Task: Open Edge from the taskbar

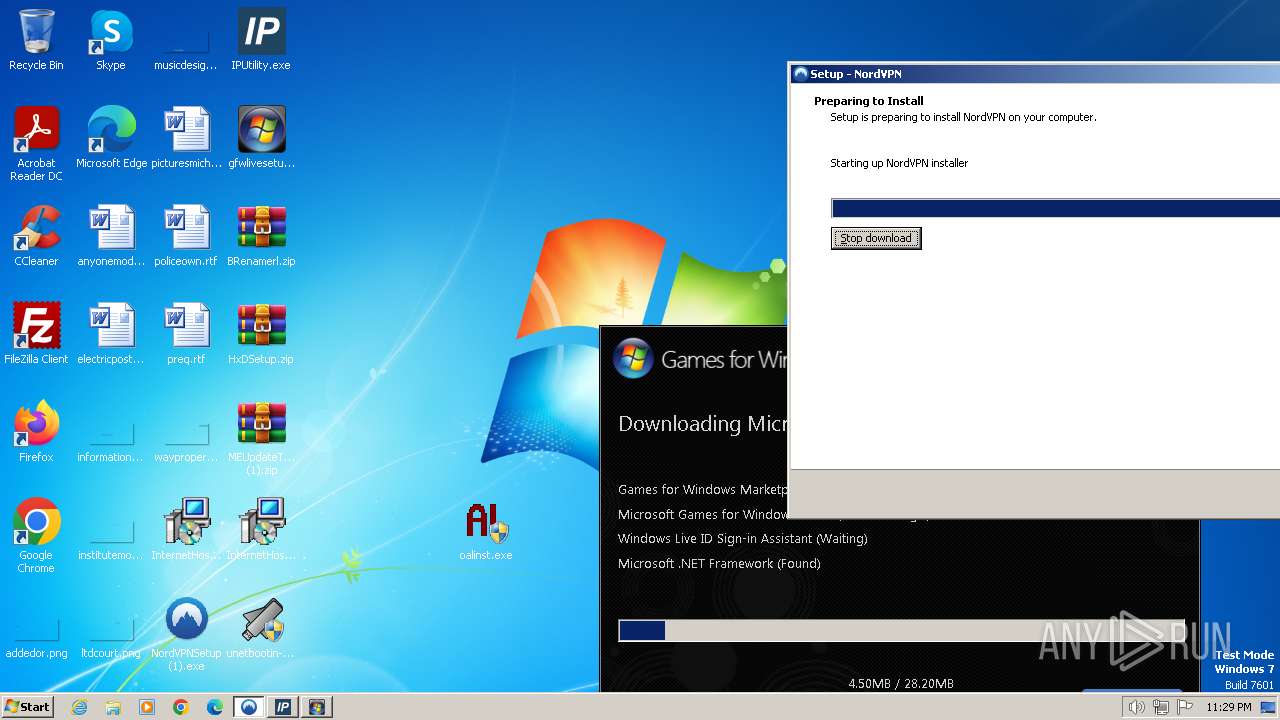Action: [215, 707]
